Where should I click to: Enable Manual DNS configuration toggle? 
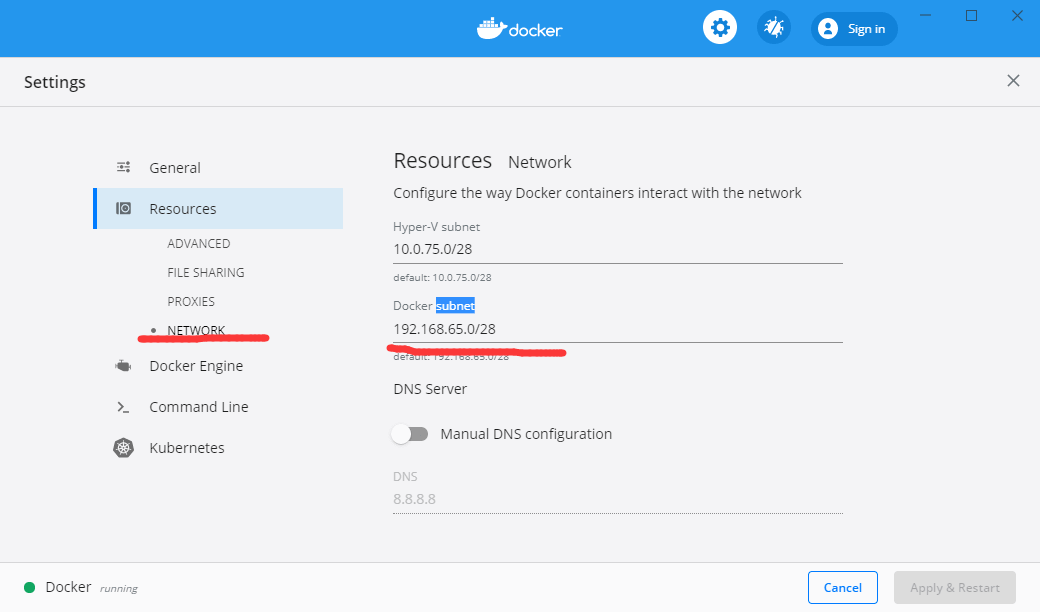pyautogui.click(x=410, y=434)
